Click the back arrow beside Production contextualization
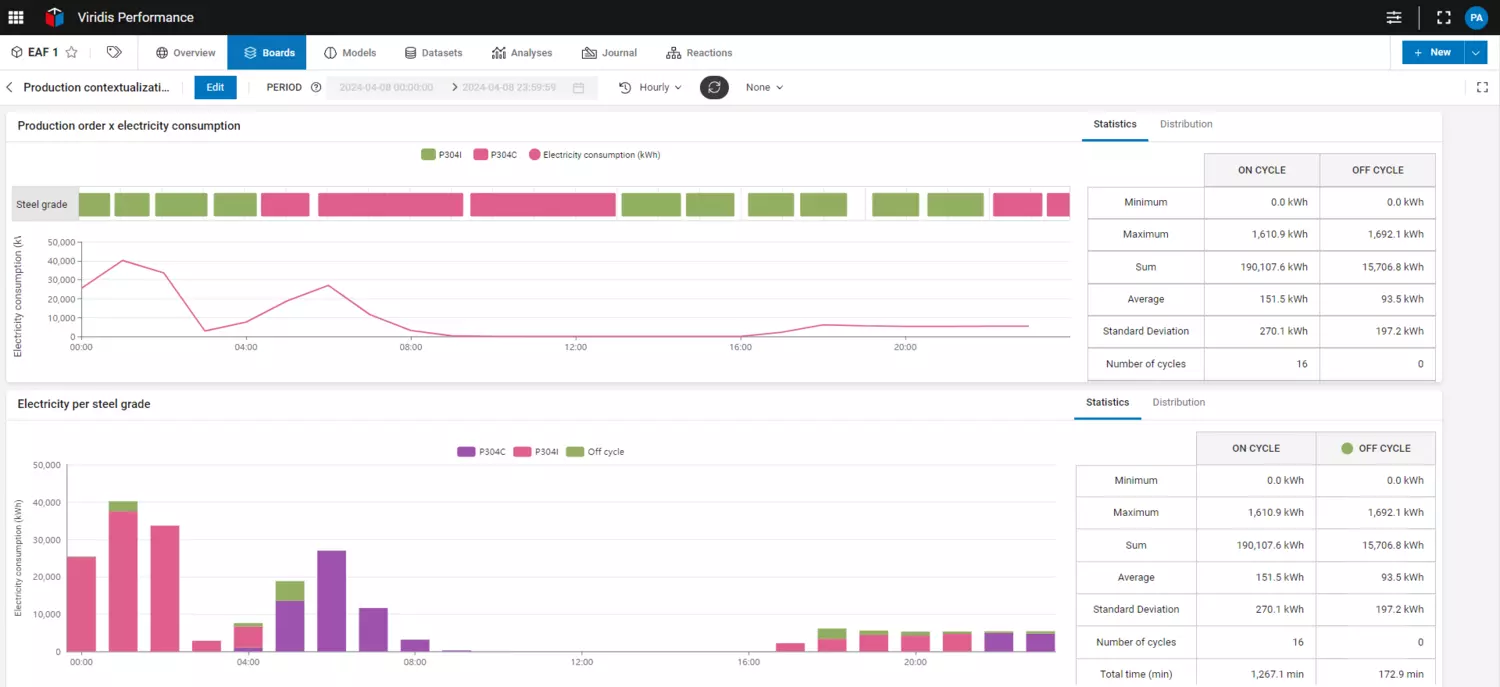 point(10,88)
